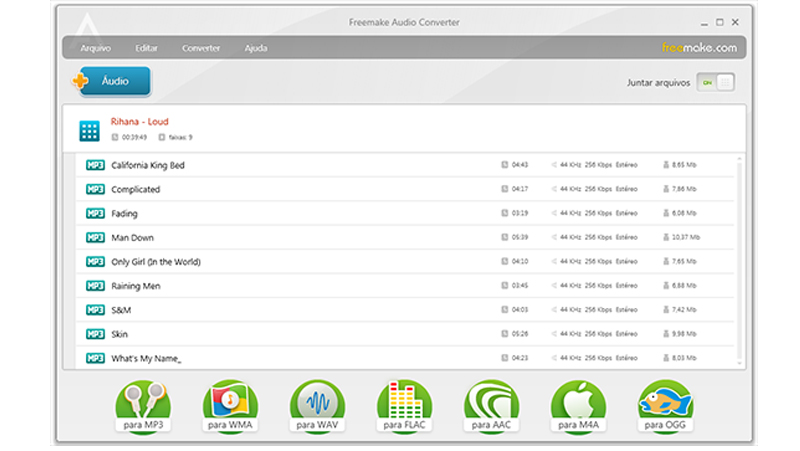
Task: Click the track list vertical scrollbar
Action: [x=739, y=260]
